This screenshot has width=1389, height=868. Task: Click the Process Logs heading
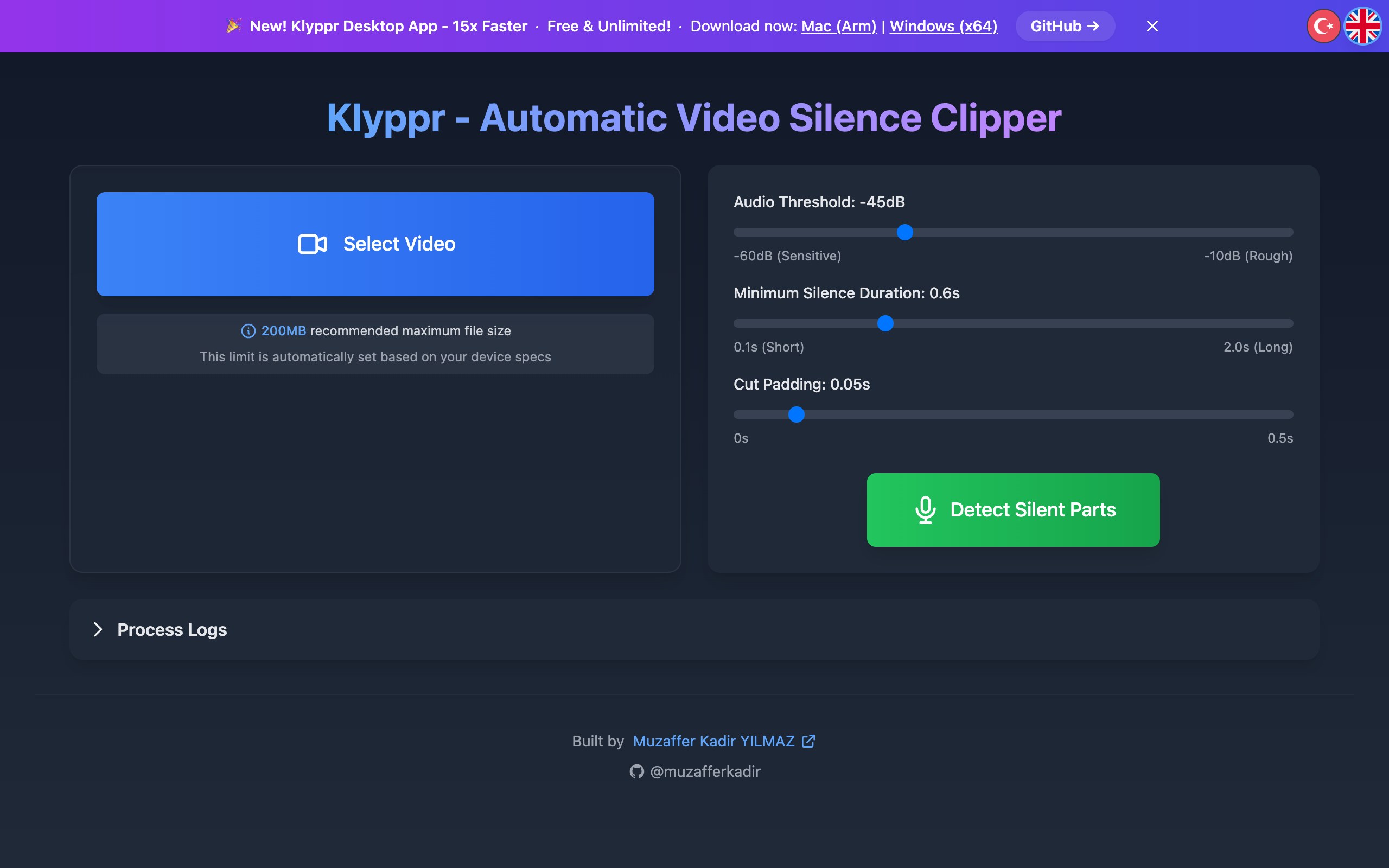click(172, 630)
